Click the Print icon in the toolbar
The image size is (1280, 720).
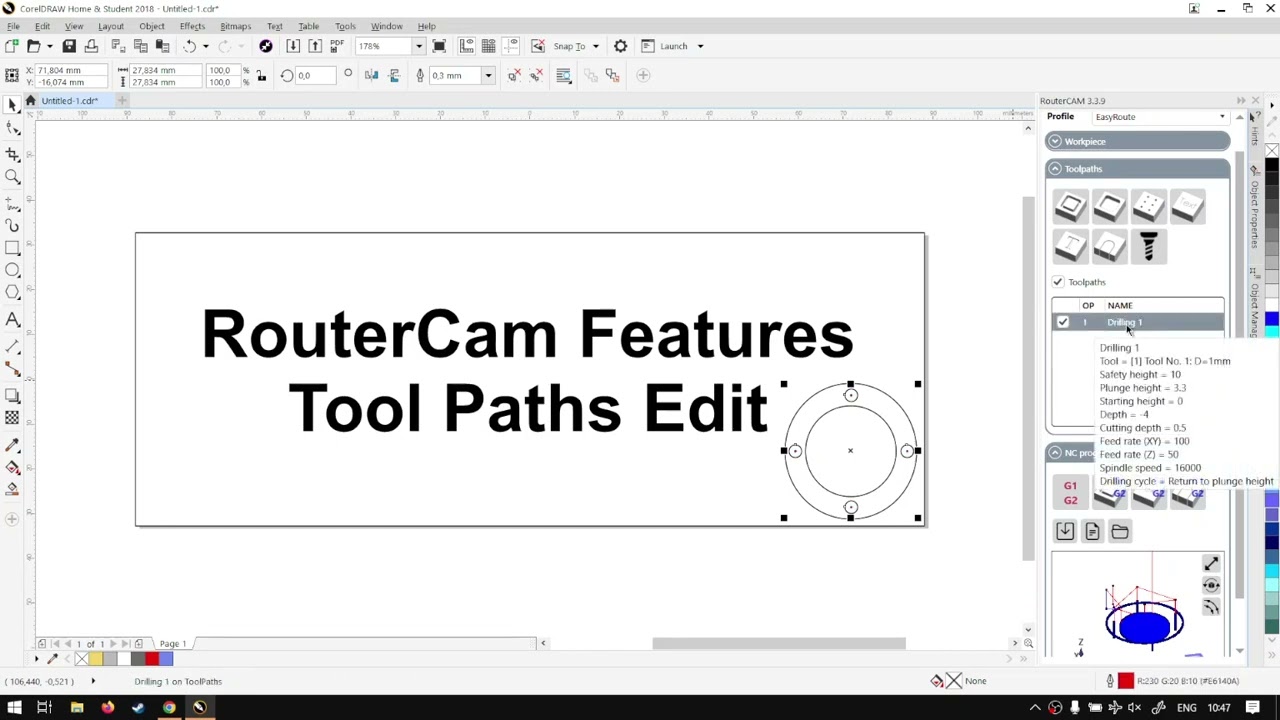coord(91,46)
